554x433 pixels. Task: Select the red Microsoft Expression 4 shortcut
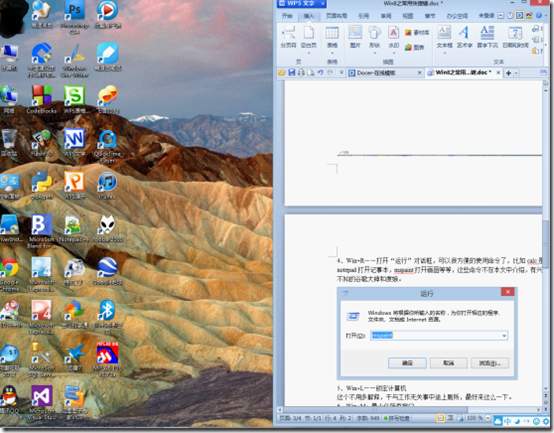coord(42,317)
